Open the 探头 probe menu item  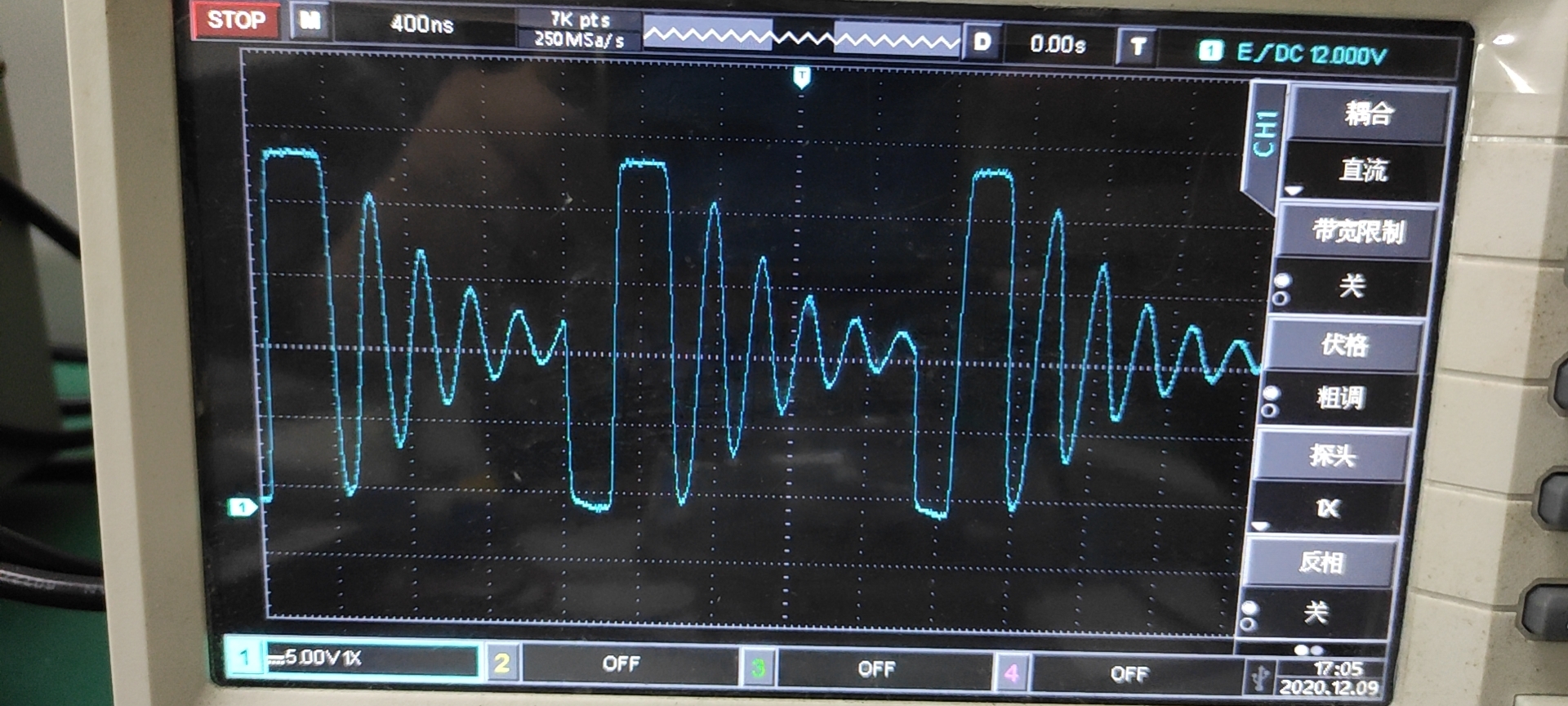(1331, 454)
